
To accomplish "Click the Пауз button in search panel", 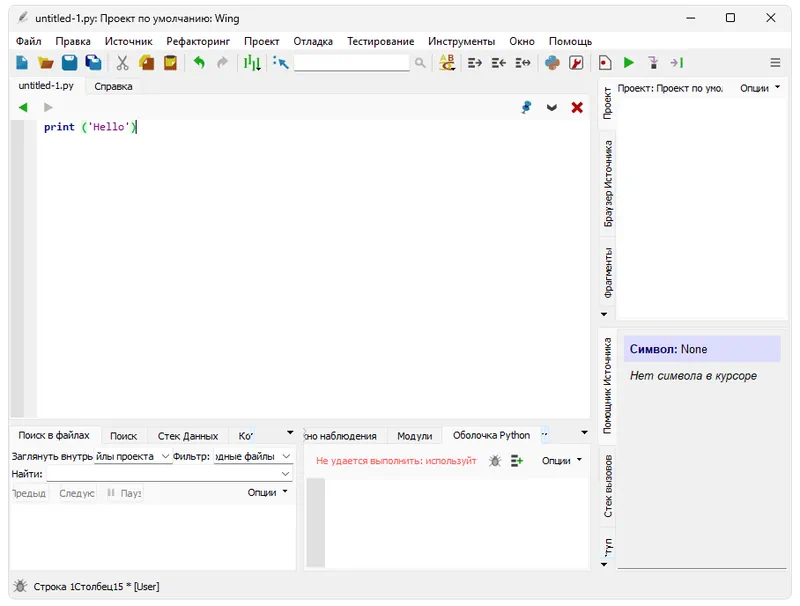I will pyautogui.click(x=124, y=493).
